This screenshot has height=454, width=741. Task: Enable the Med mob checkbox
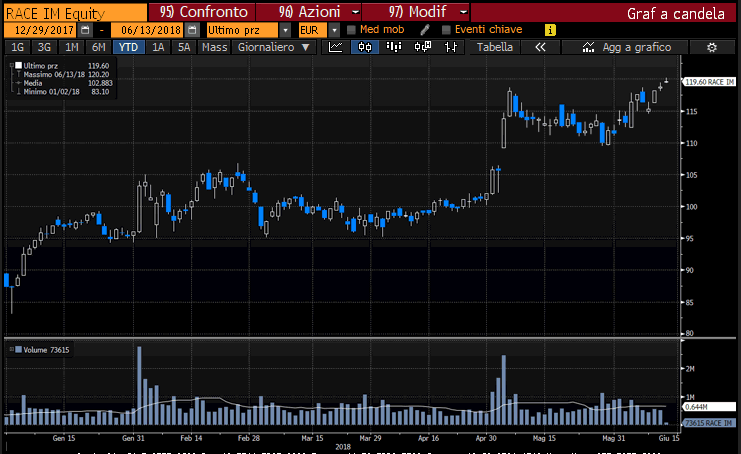pos(351,30)
